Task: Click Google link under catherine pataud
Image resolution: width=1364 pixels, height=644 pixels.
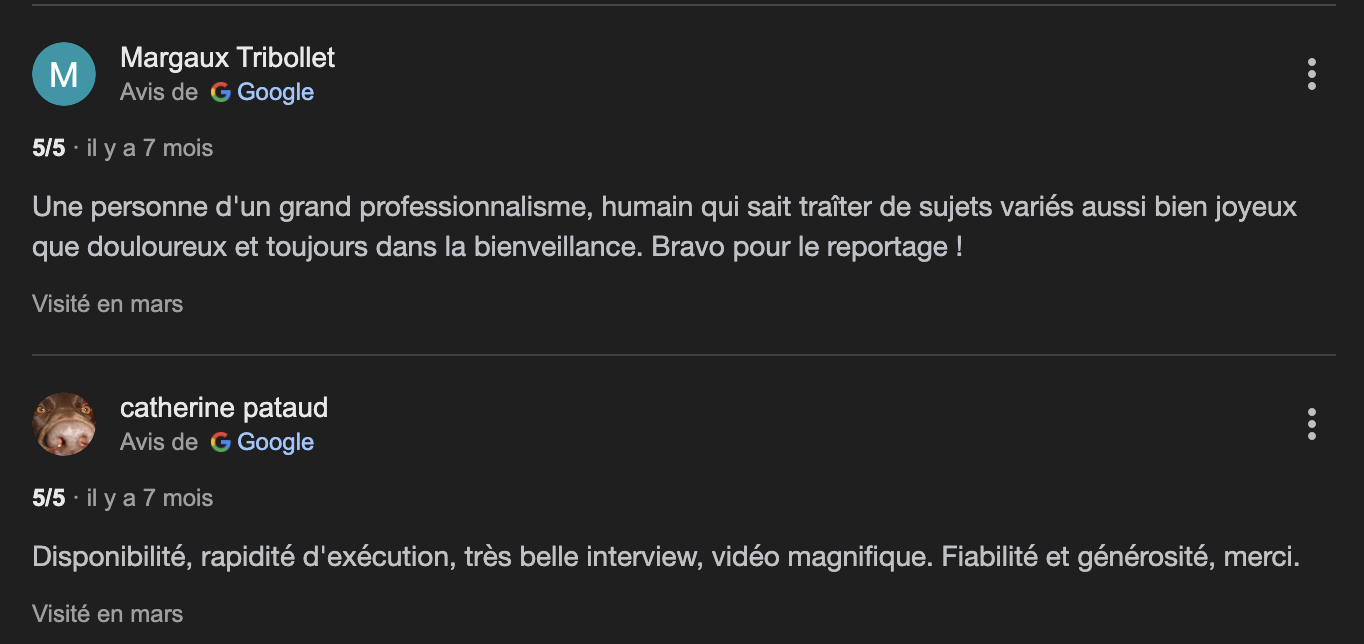Action: (x=275, y=442)
